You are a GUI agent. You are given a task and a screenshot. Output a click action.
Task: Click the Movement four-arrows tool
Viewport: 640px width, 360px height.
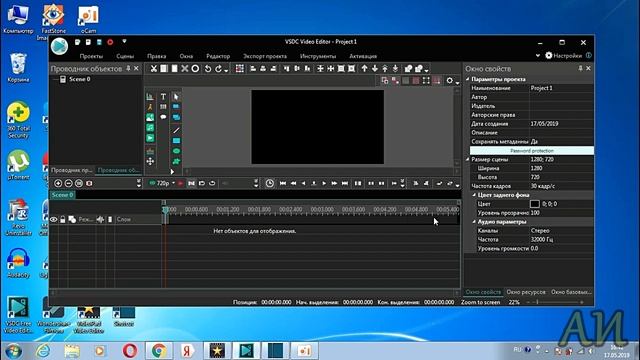click(150, 161)
